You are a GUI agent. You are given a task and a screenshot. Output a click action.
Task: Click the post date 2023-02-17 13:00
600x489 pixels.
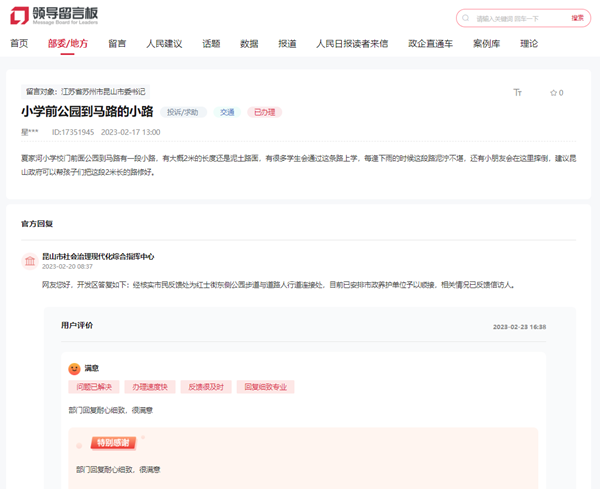(130, 132)
